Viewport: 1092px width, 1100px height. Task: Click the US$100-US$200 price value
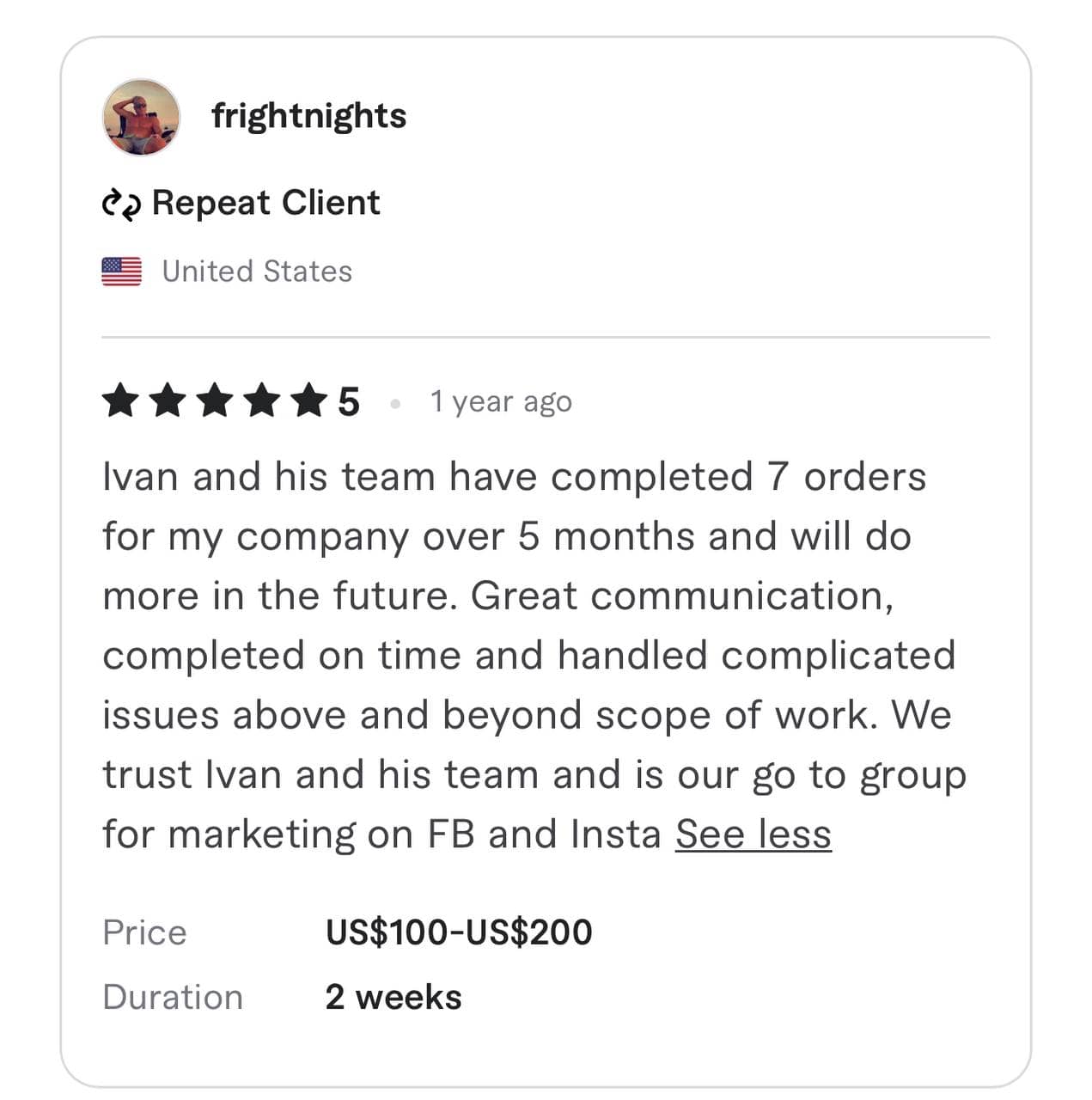(459, 932)
